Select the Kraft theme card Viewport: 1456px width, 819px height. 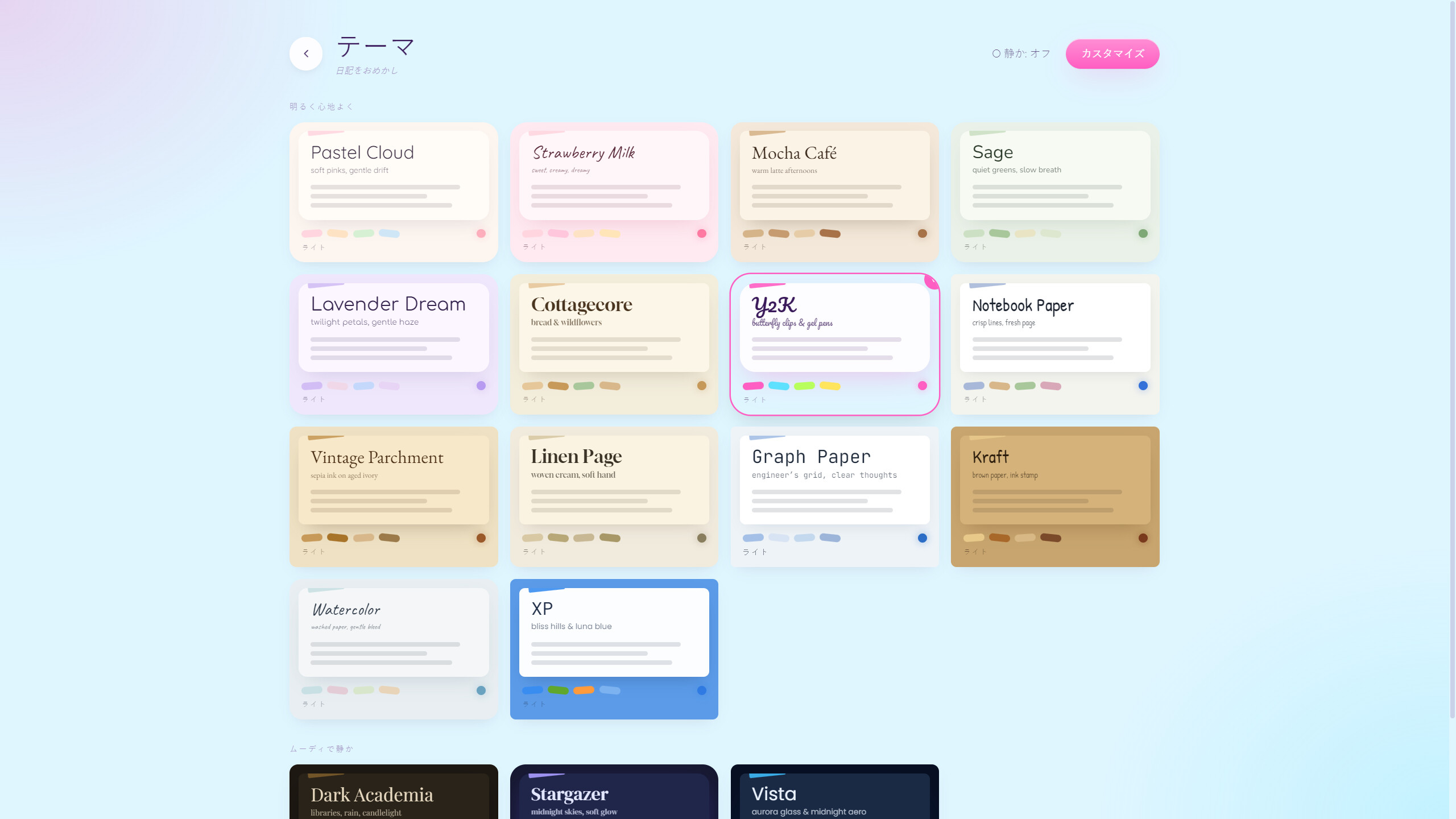coord(1055,497)
